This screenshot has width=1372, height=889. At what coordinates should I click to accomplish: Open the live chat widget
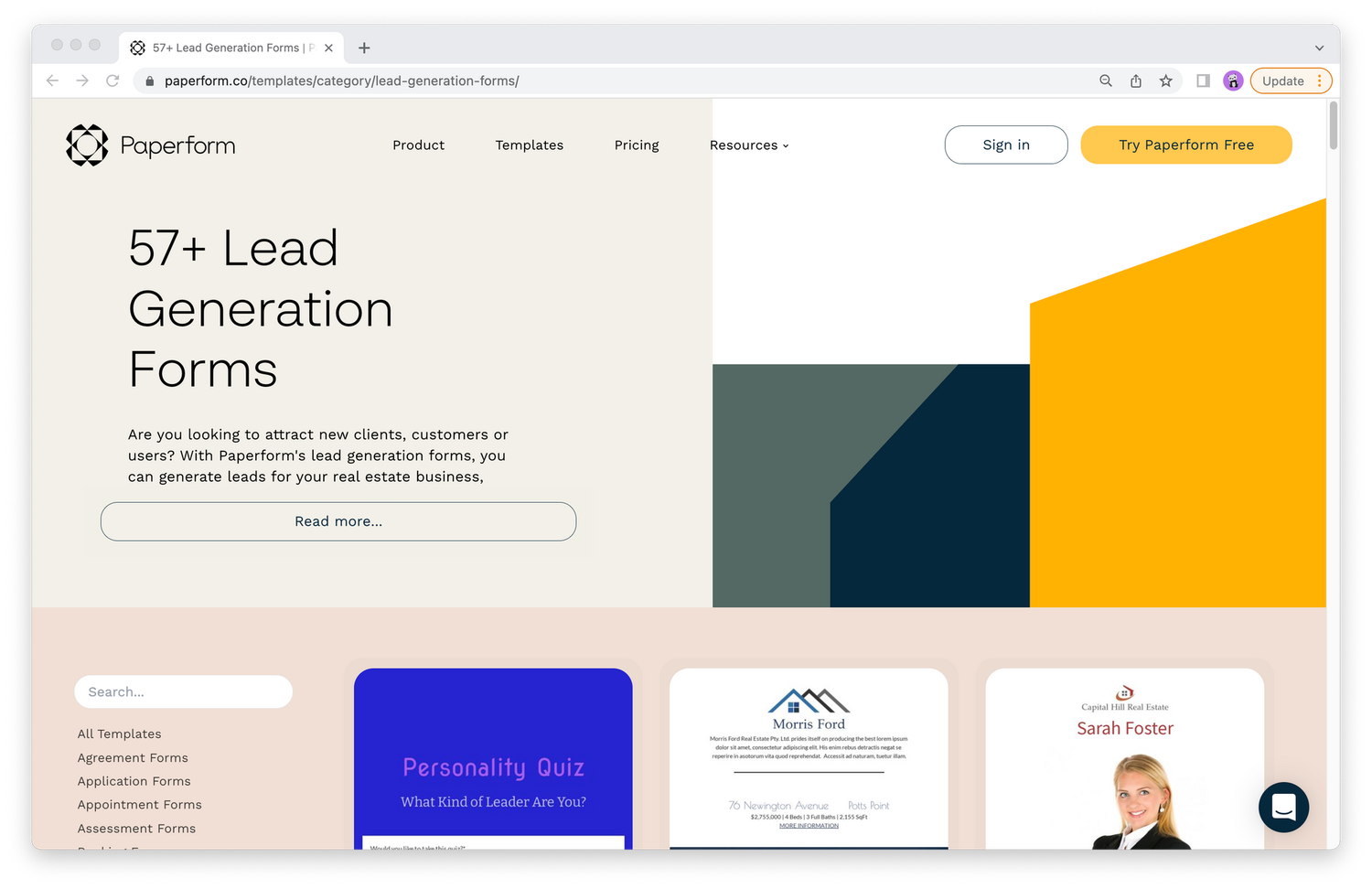[x=1283, y=807]
